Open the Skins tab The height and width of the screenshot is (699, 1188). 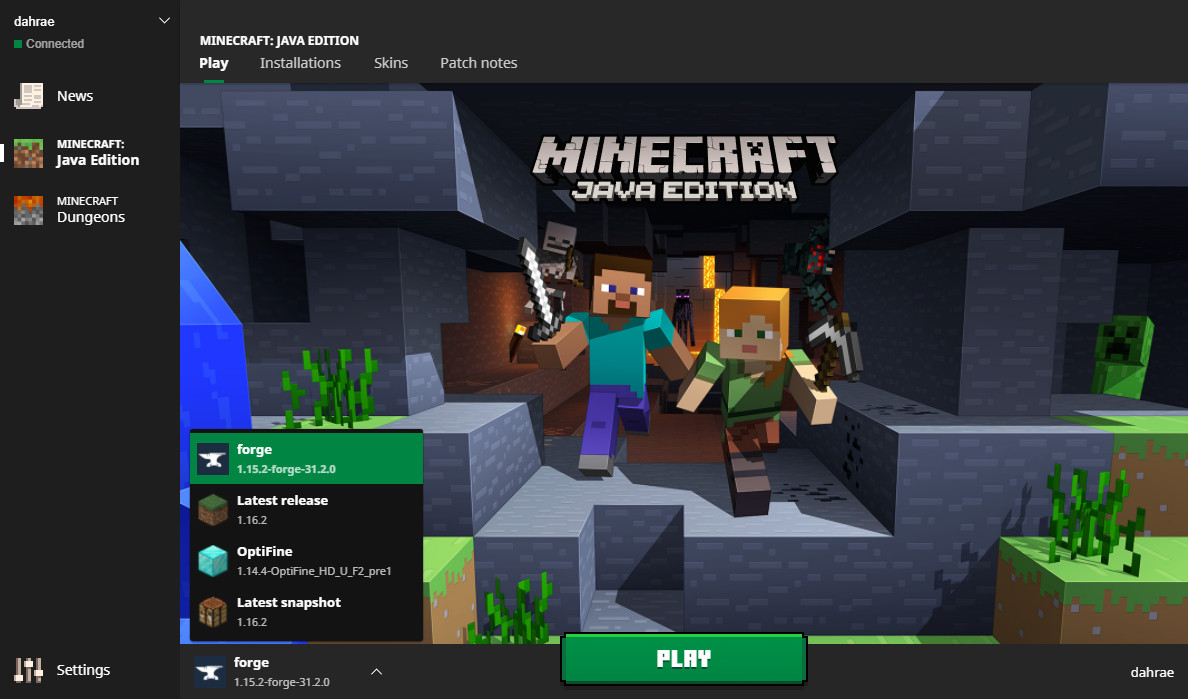(391, 62)
